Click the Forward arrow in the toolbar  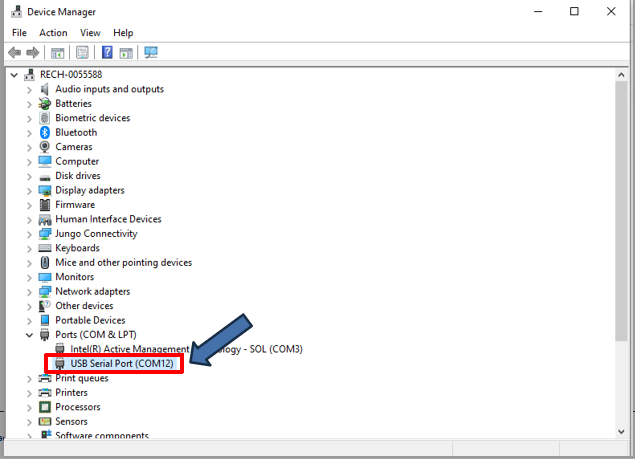(33, 52)
